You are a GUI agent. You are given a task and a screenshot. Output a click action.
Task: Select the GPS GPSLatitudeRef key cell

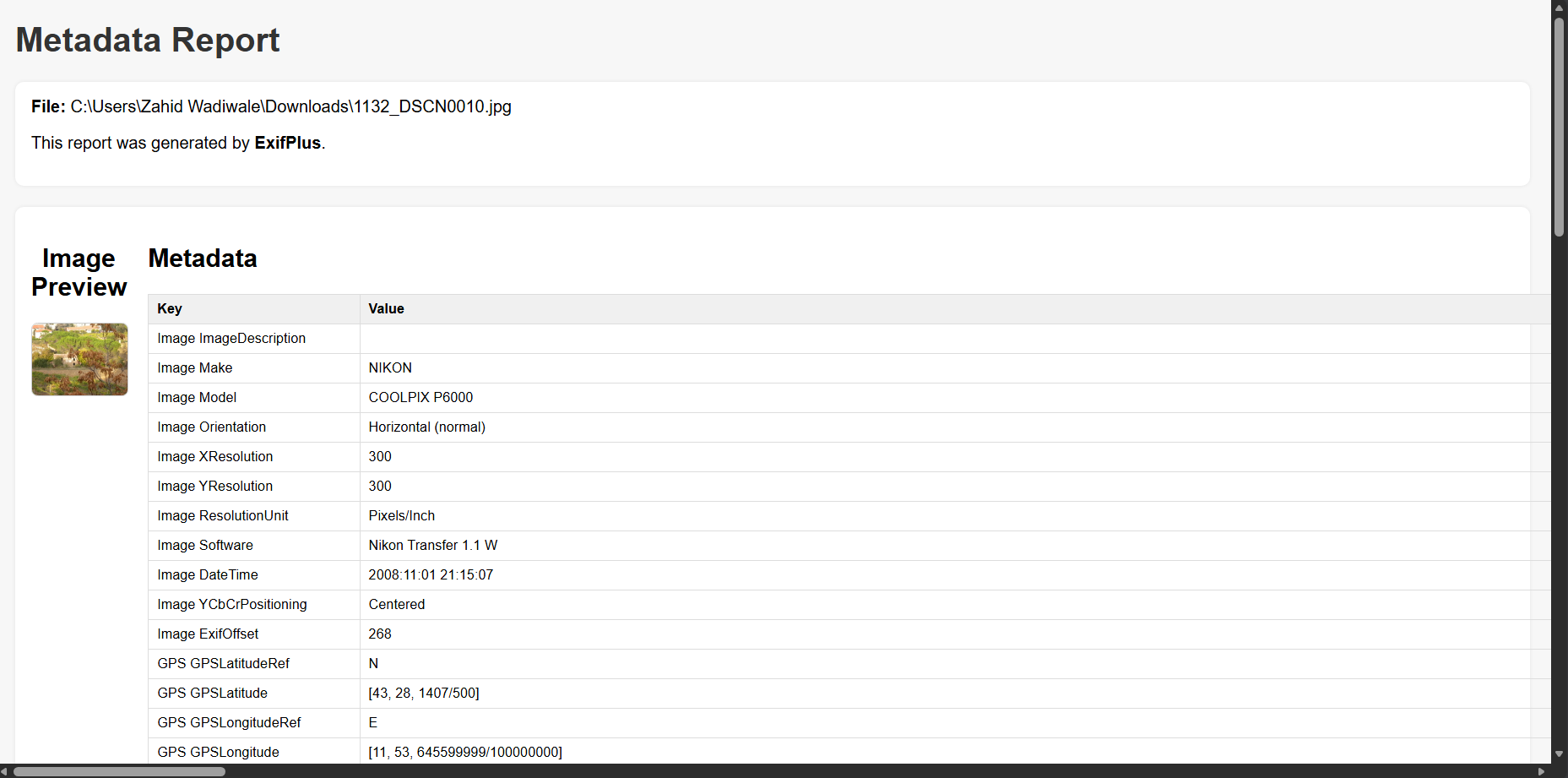(254, 664)
